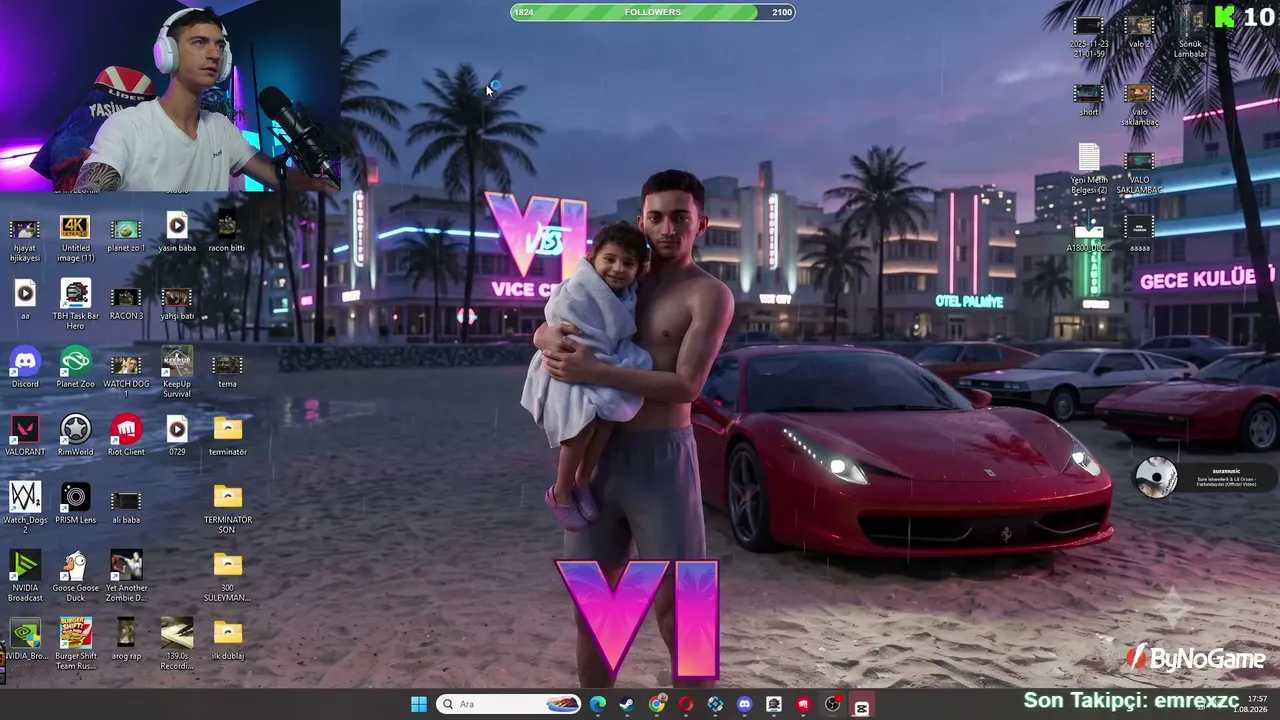Select the planet zo 1 video file
Viewport: 1280px width, 720px height.
[126, 236]
